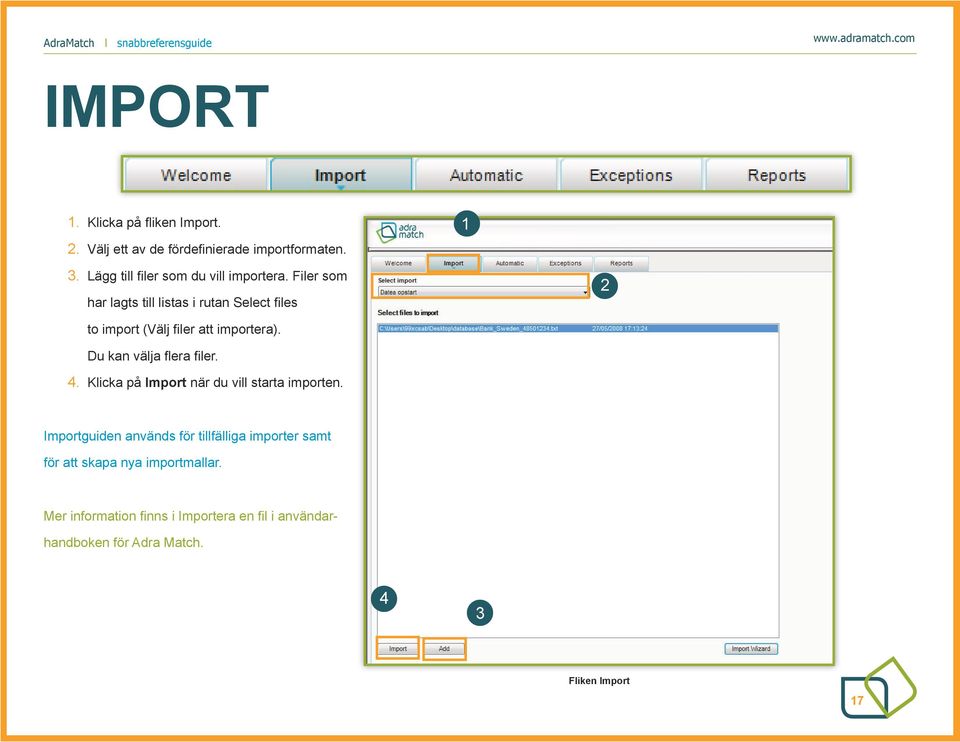This screenshot has height=742, width=960.
Task: Open Exceptions in the large tab banner
Action: click(x=631, y=175)
